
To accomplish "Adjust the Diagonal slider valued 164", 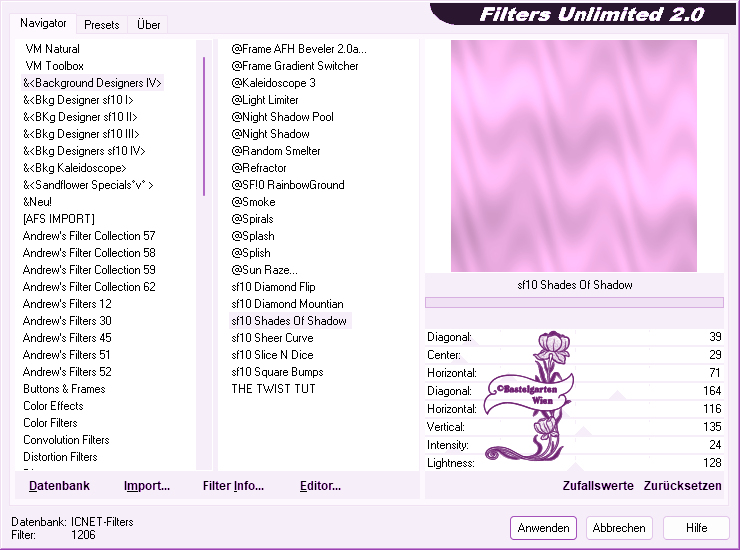I will [x=574, y=391].
